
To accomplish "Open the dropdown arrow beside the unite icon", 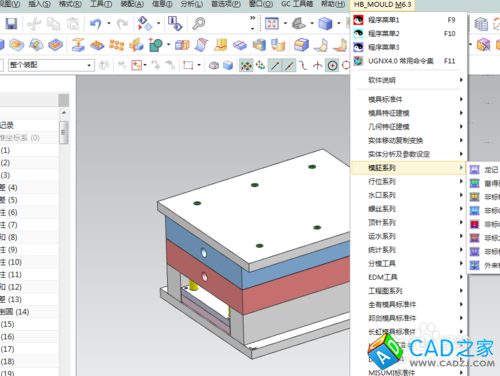I will 168,45.
